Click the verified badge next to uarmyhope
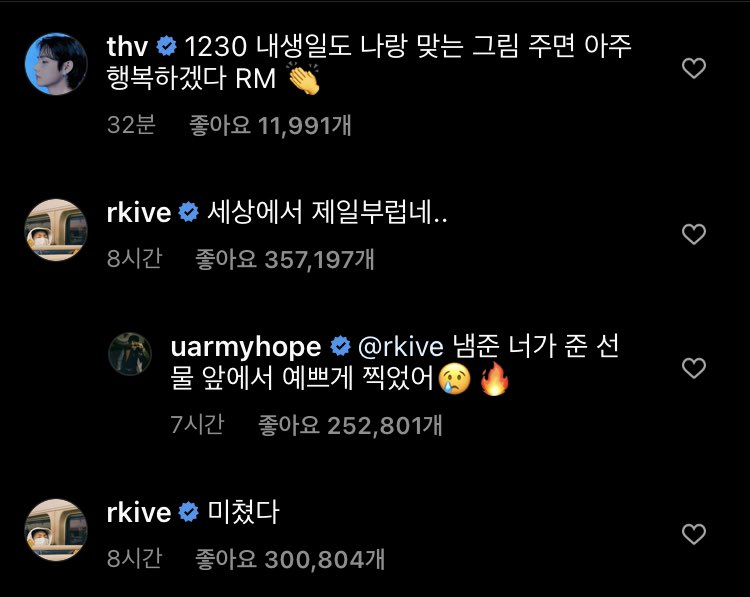The width and height of the screenshot is (750, 597). pos(341,346)
